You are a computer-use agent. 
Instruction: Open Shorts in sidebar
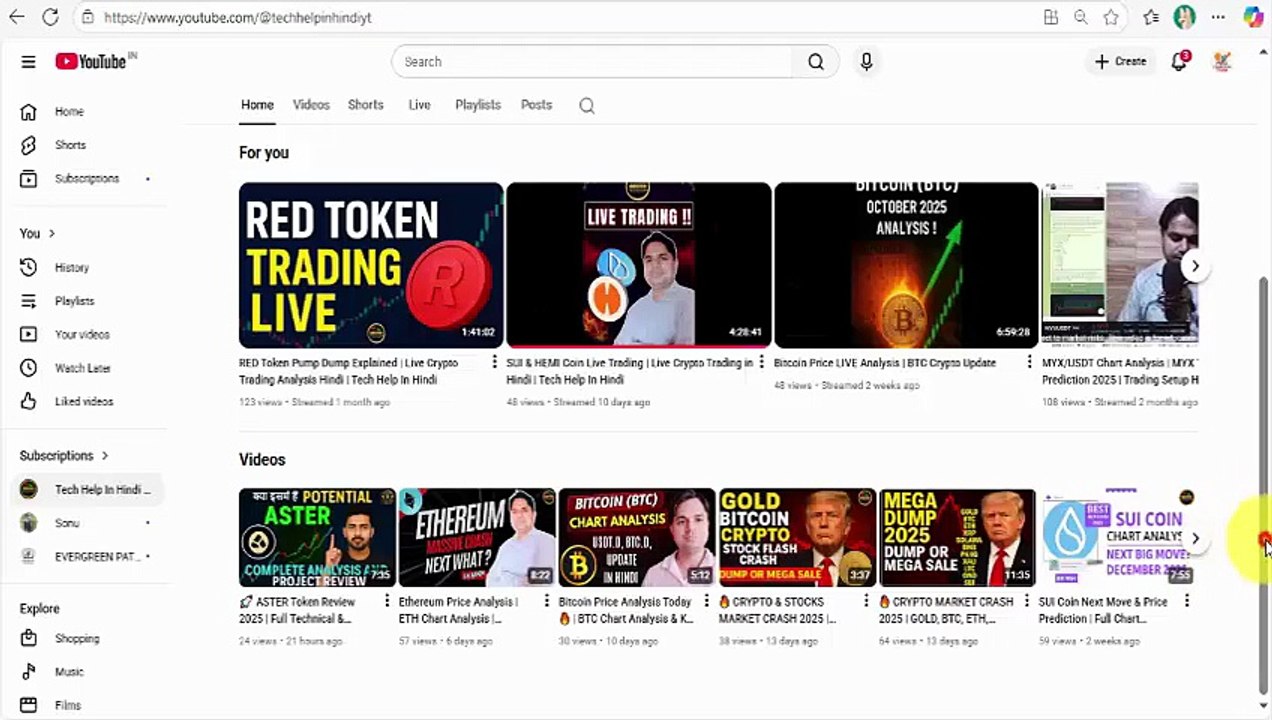pos(86,145)
